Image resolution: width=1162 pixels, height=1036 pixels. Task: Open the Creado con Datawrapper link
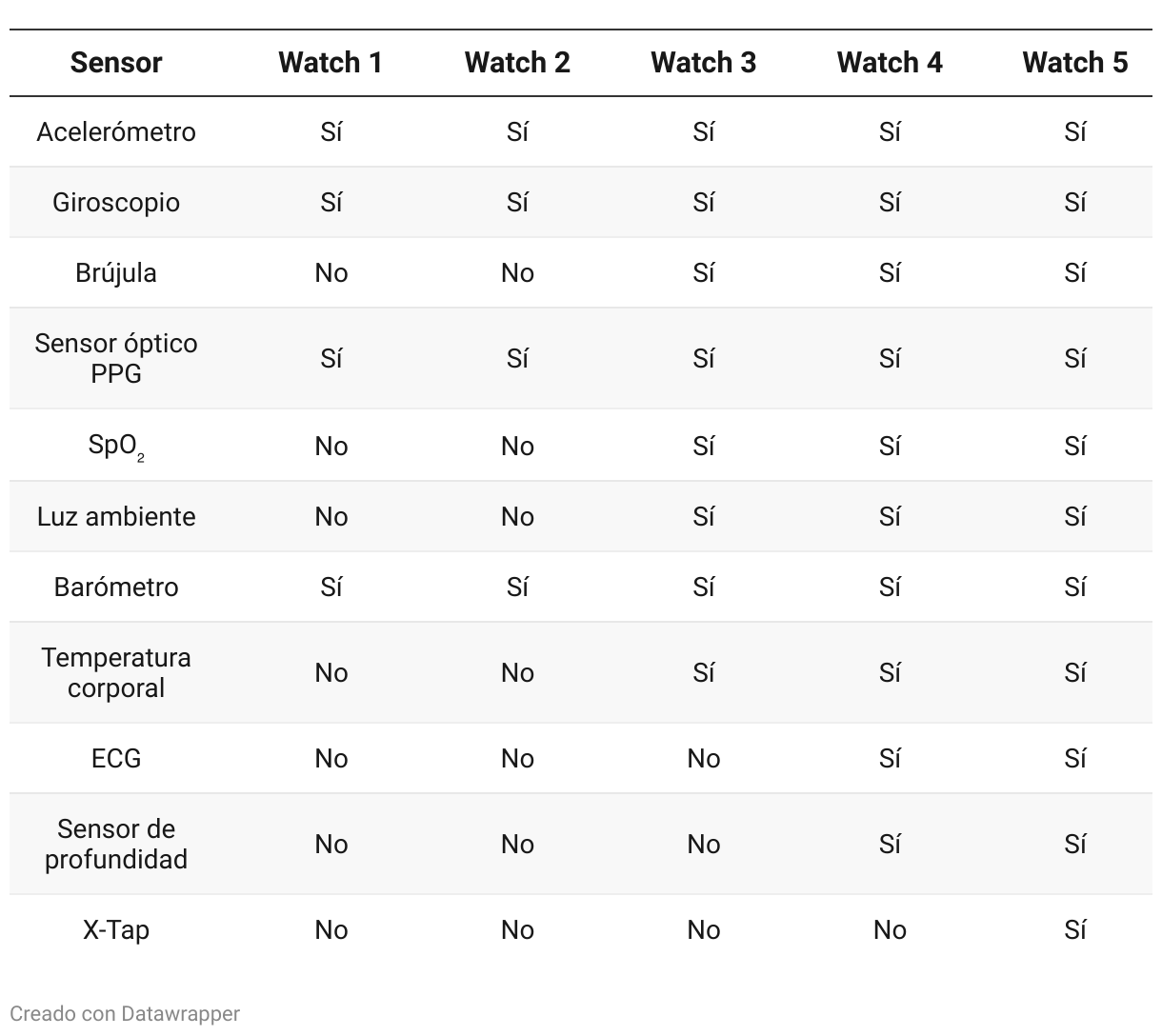point(125,1013)
